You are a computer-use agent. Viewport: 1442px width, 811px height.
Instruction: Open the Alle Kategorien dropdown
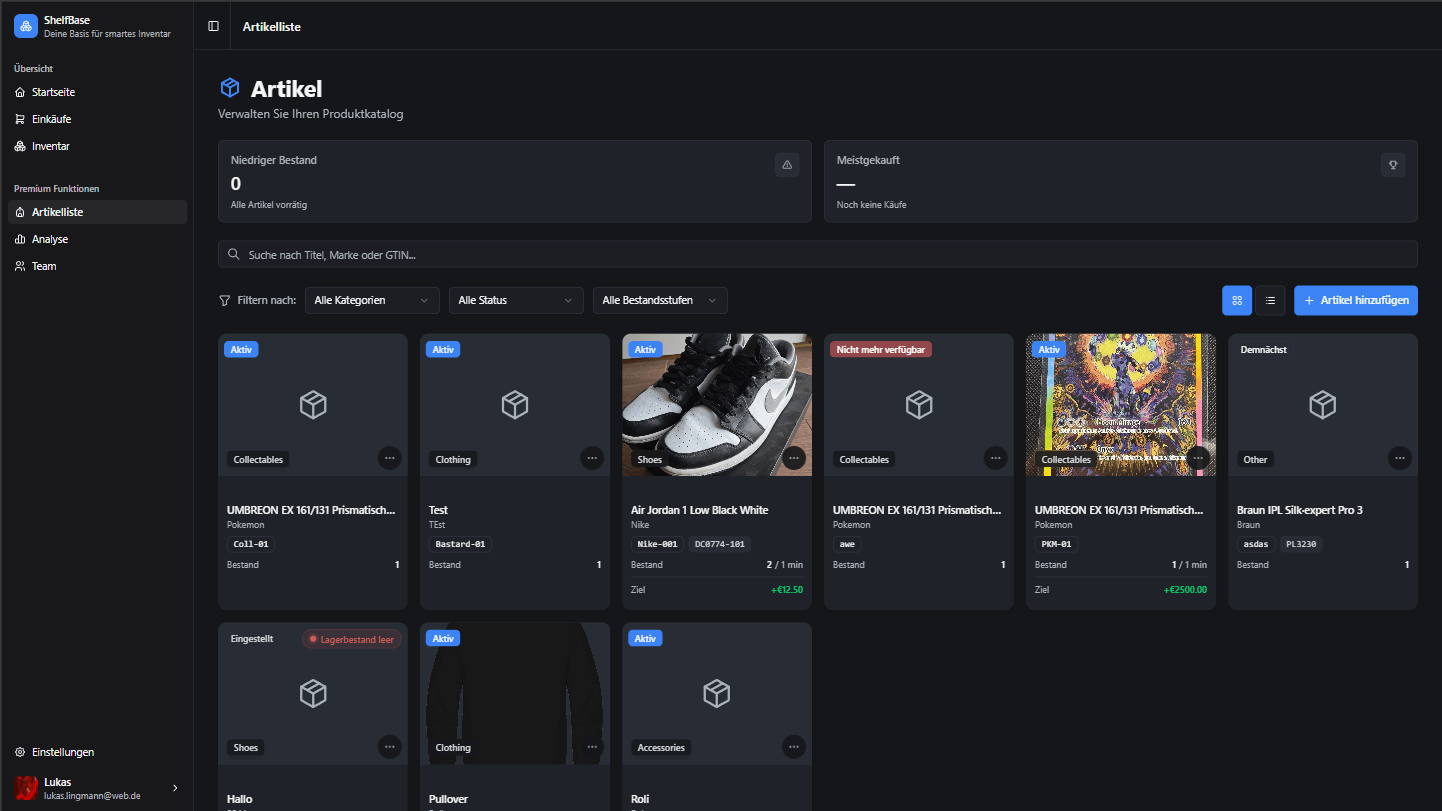coord(372,300)
